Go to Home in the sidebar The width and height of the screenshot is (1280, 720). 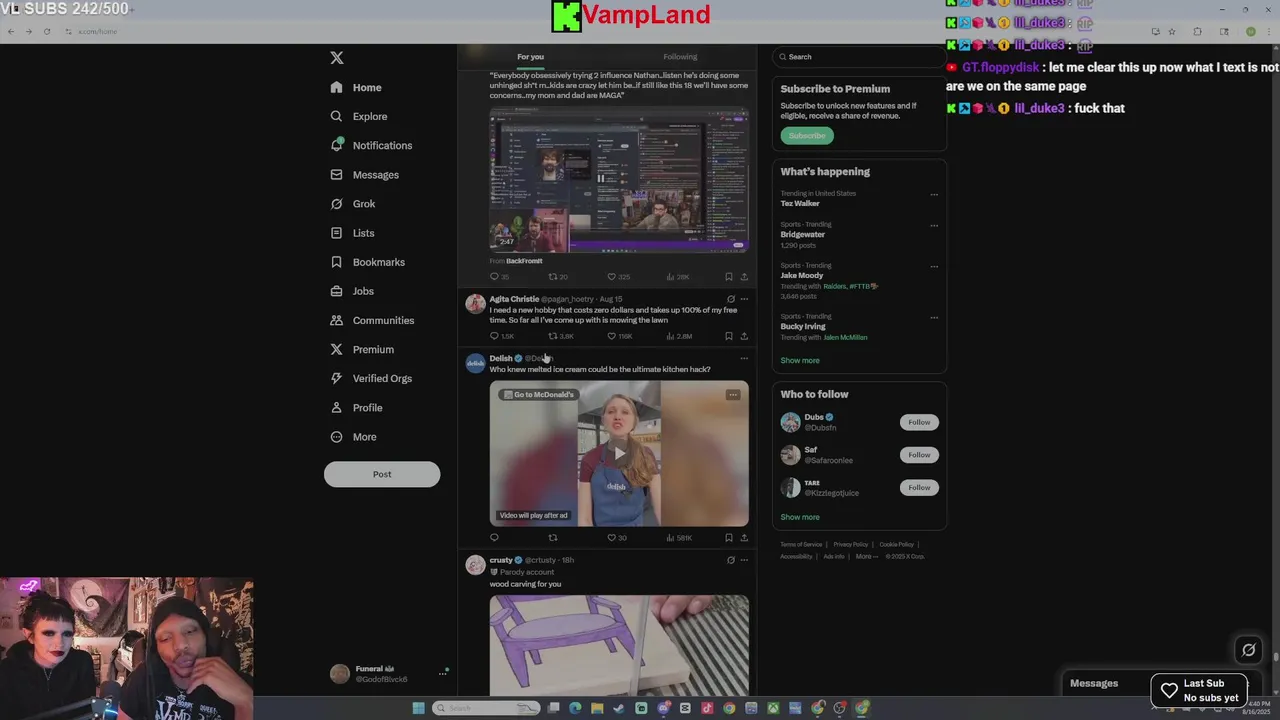356,87
